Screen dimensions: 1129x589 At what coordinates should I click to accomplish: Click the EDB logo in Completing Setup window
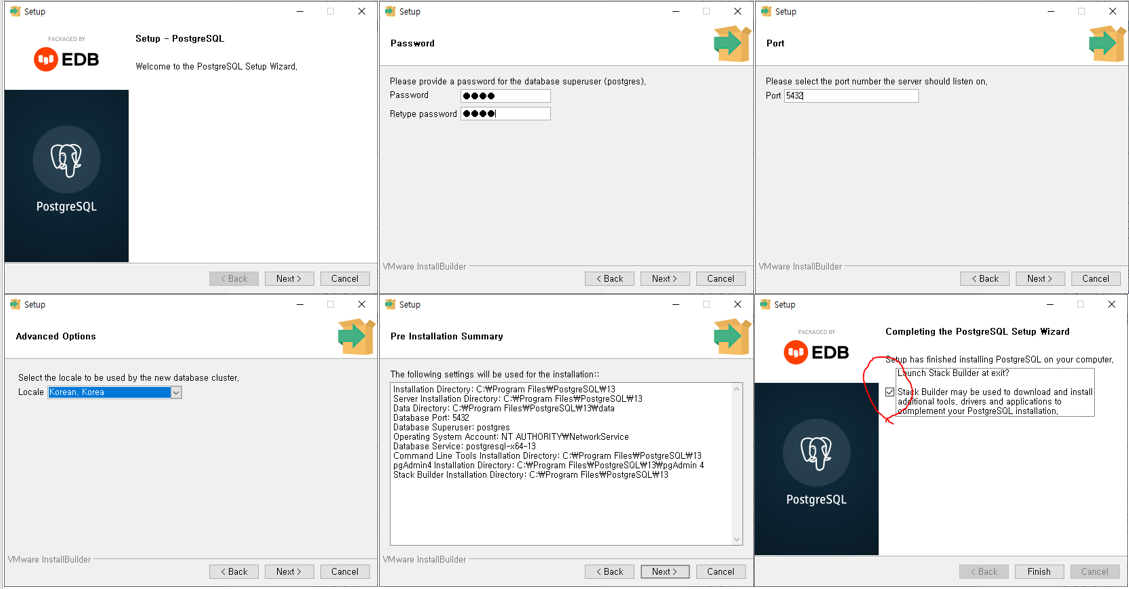coord(817,352)
